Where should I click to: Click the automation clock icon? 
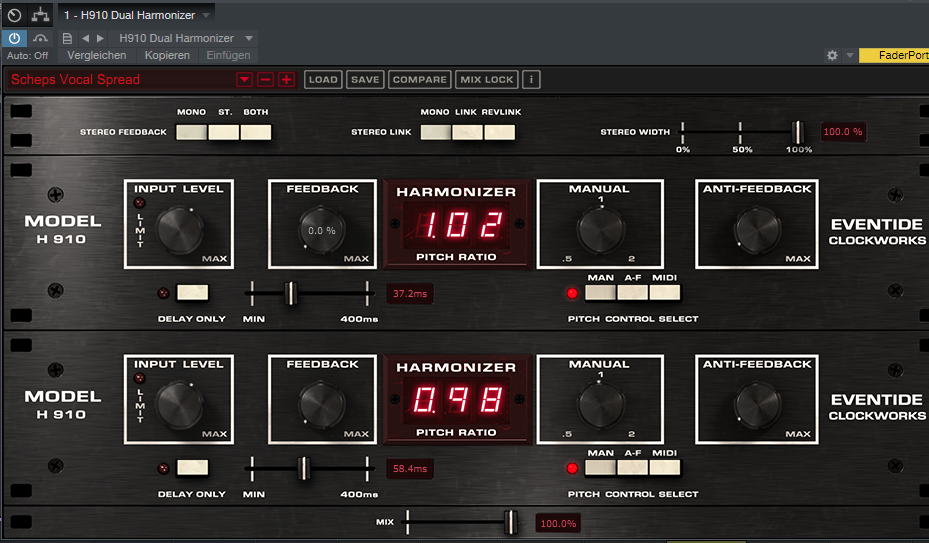click(14, 15)
